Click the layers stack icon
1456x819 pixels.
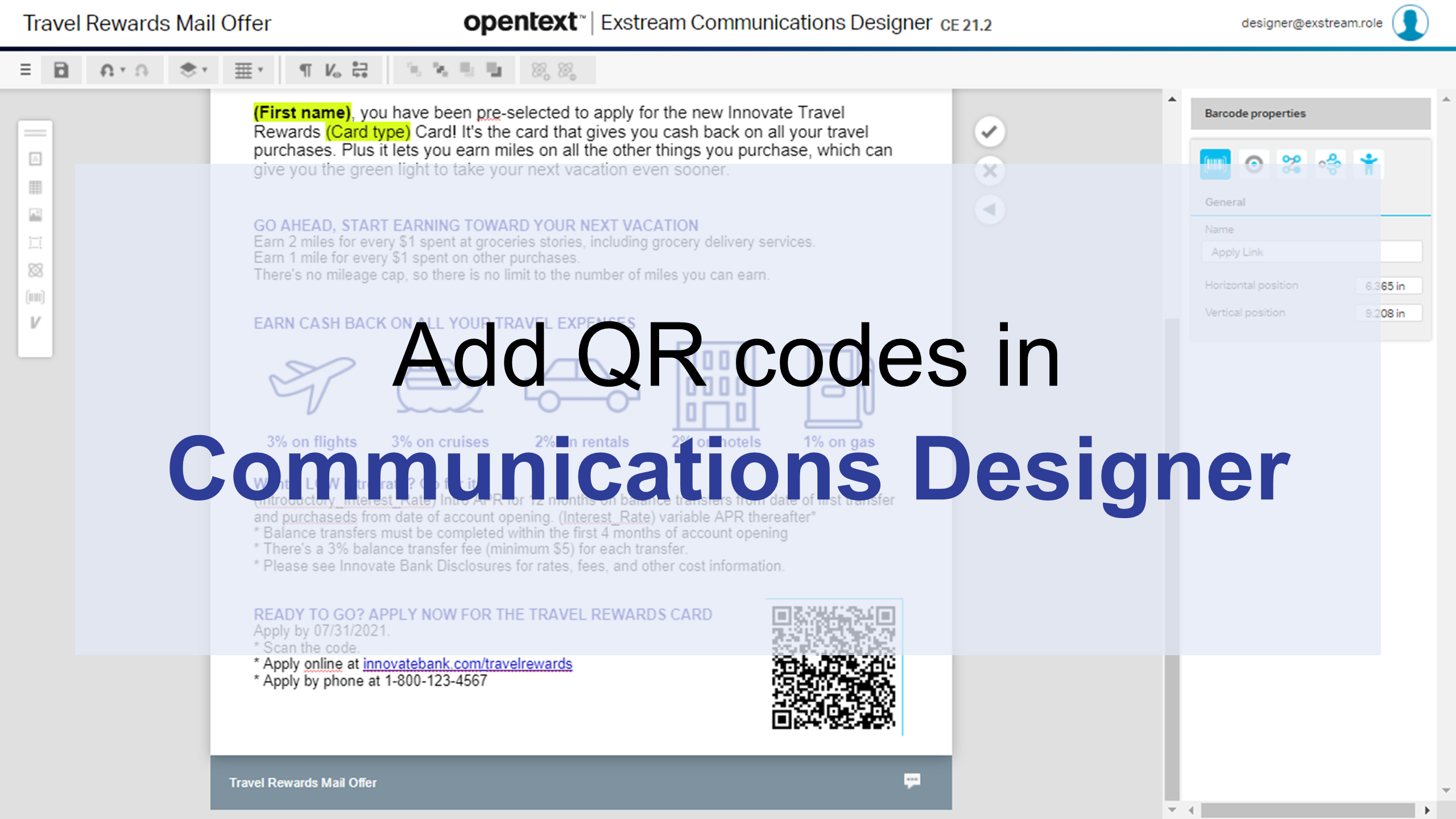coord(188,70)
